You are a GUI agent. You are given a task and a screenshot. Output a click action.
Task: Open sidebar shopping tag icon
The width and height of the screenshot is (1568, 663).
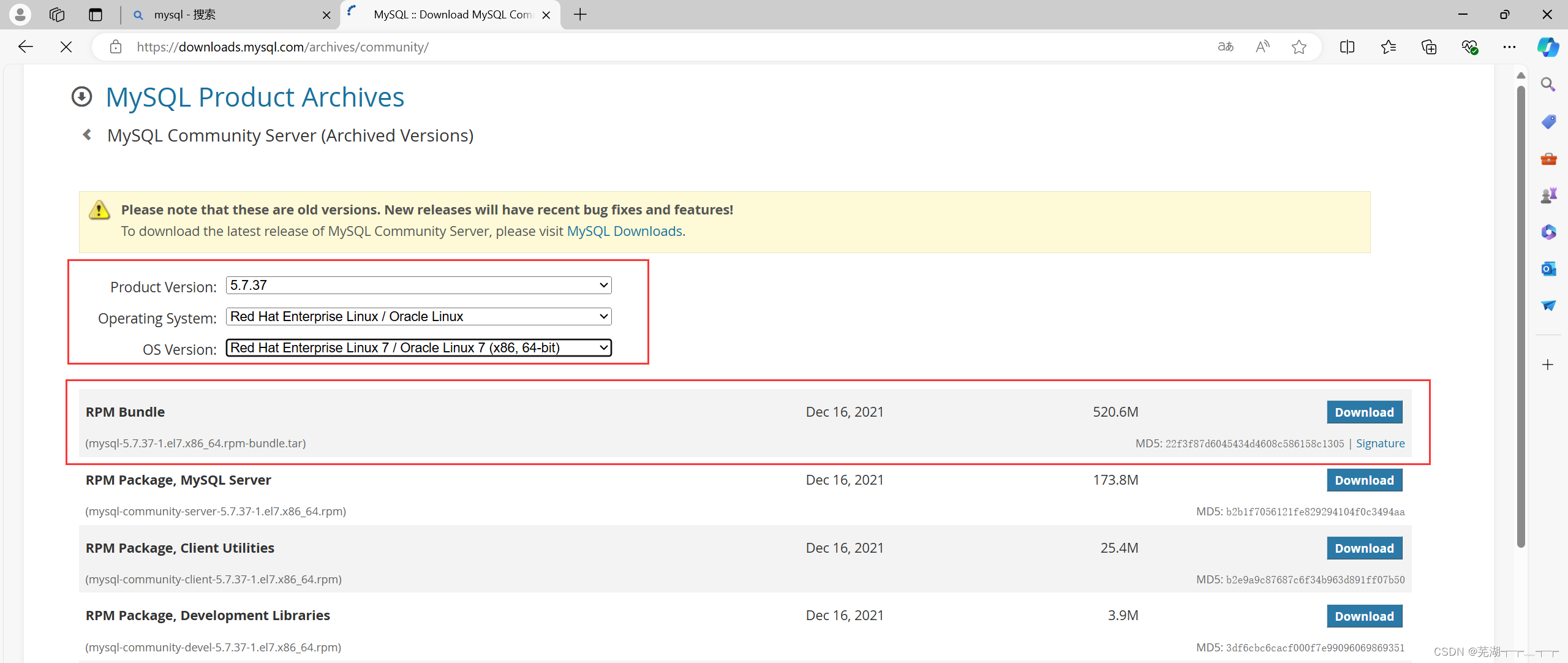point(1548,121)
